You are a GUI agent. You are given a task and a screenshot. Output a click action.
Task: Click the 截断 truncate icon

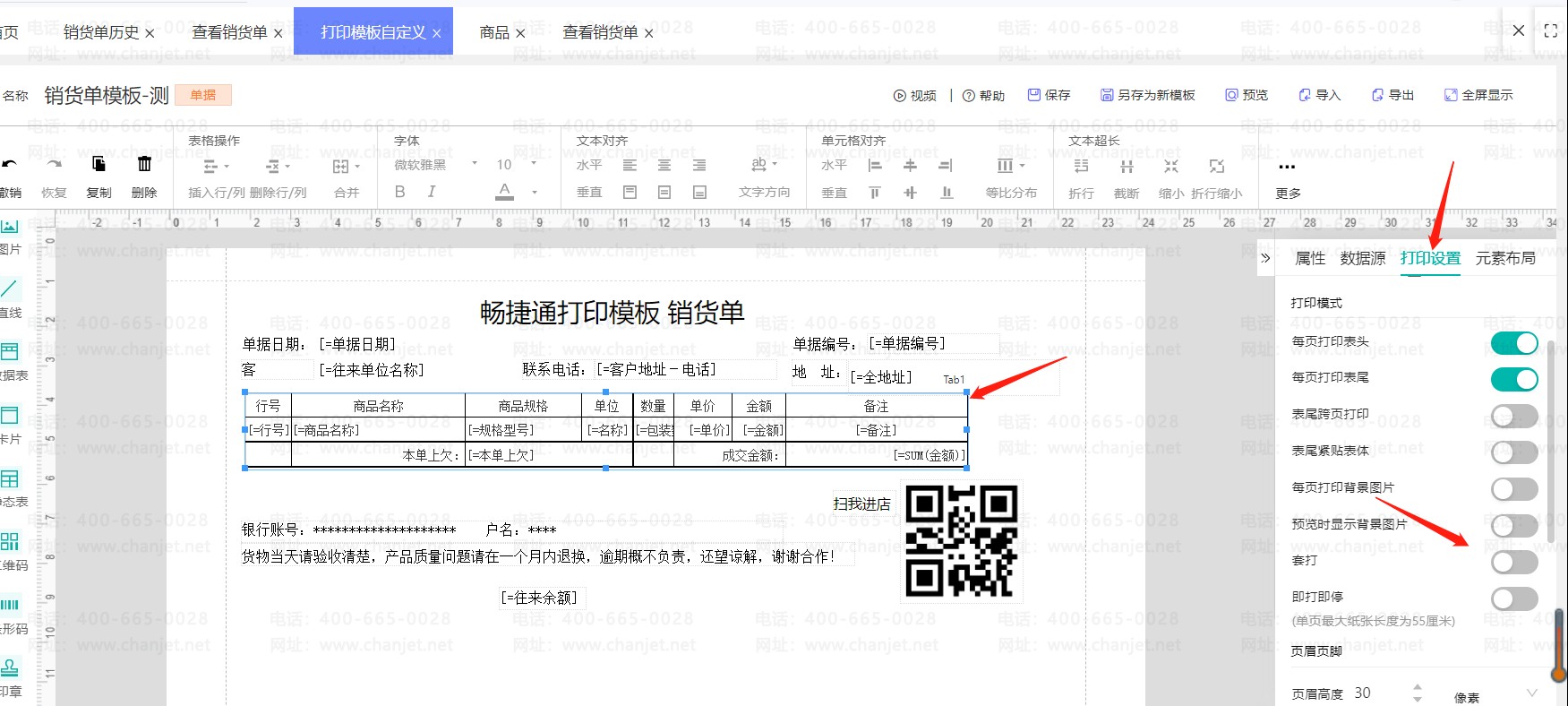[1127, 167]
